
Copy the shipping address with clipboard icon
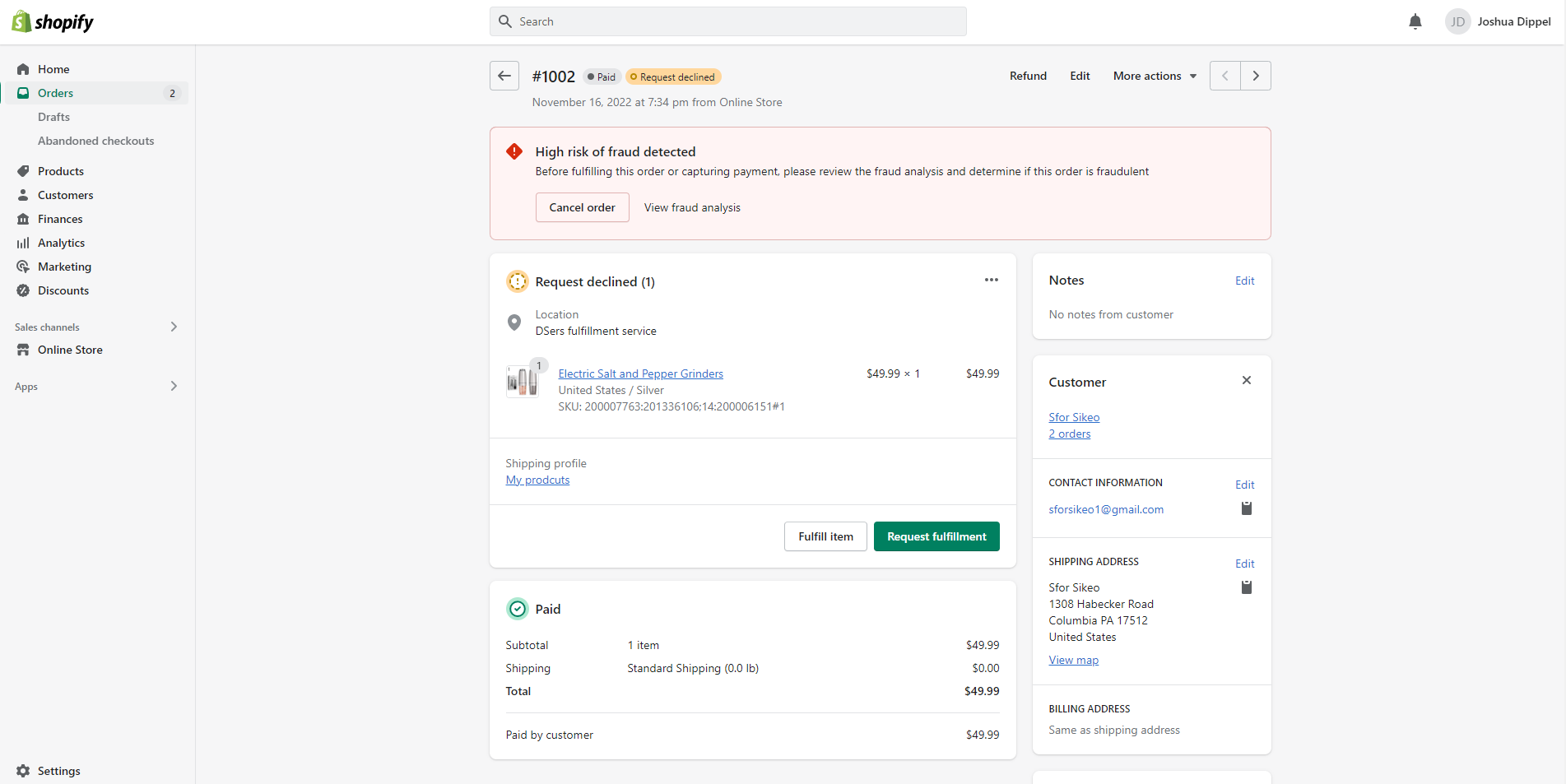1246,587
